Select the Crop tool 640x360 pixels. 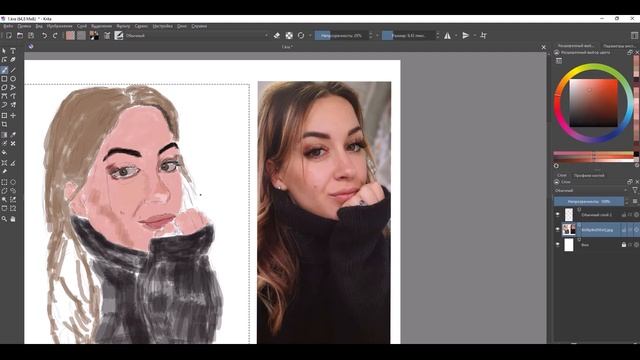[x=4, y=124]
